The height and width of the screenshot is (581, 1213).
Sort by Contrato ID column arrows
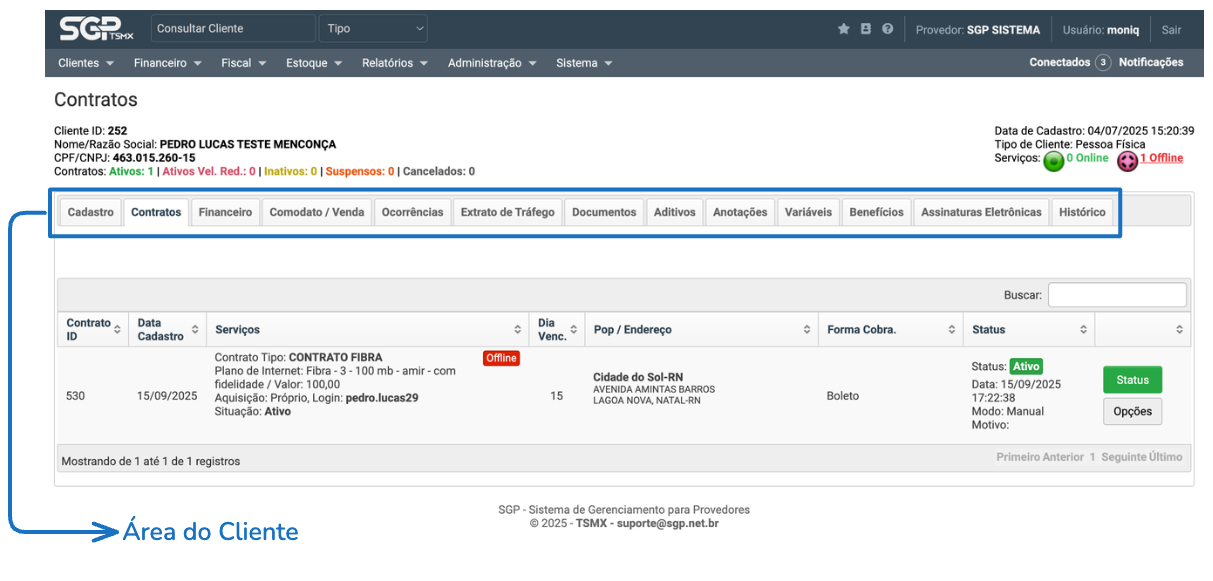coord(118,329)
